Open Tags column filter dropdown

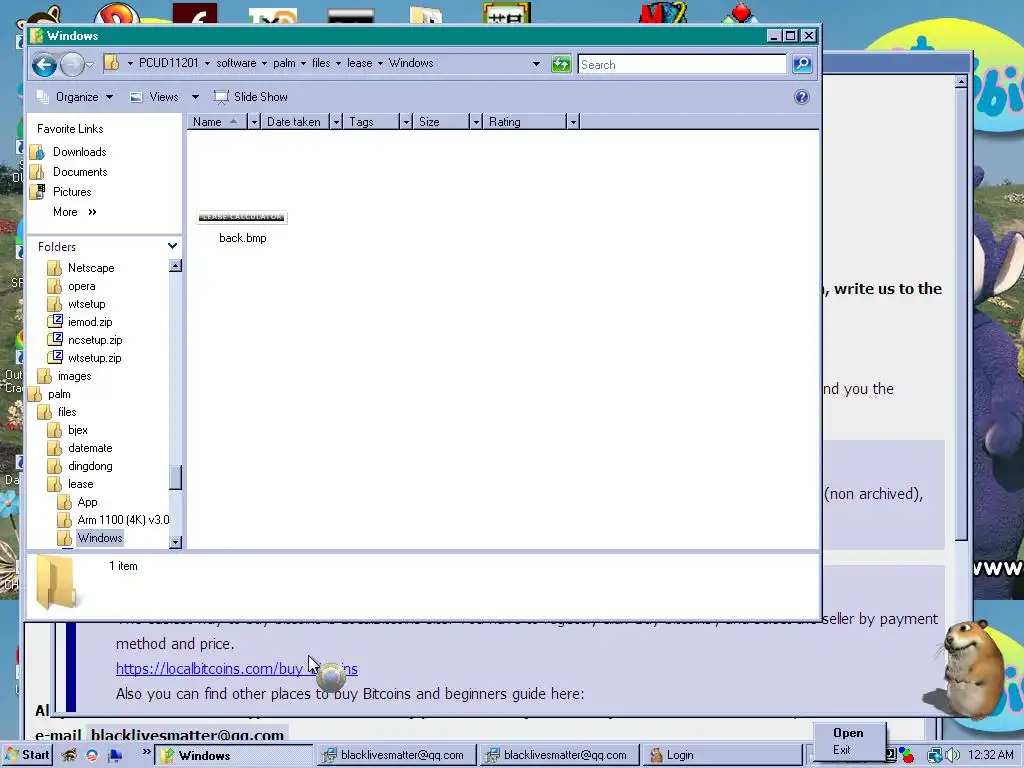(406, 121)
